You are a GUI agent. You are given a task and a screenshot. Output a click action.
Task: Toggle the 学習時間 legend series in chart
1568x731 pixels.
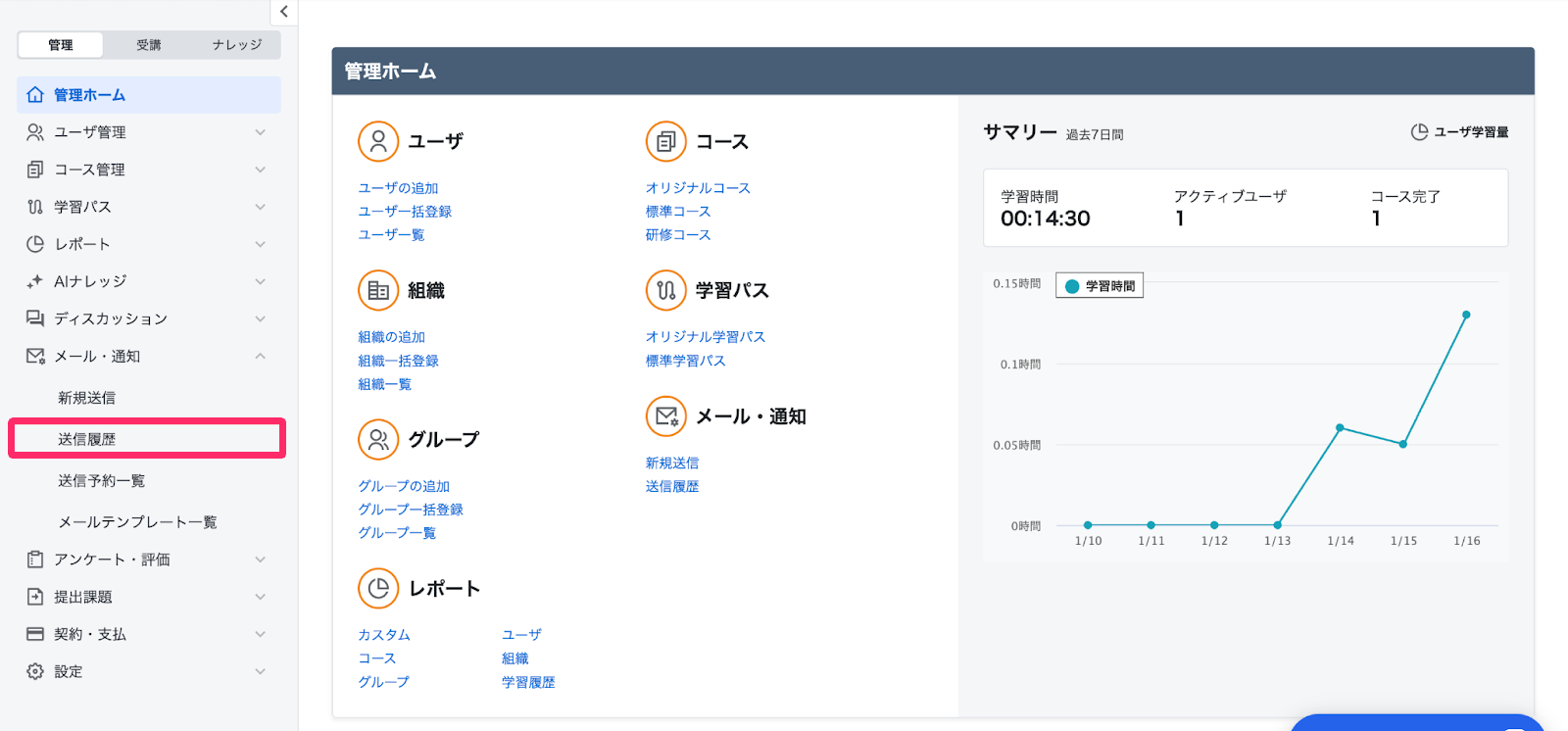tap(1100, 286)
